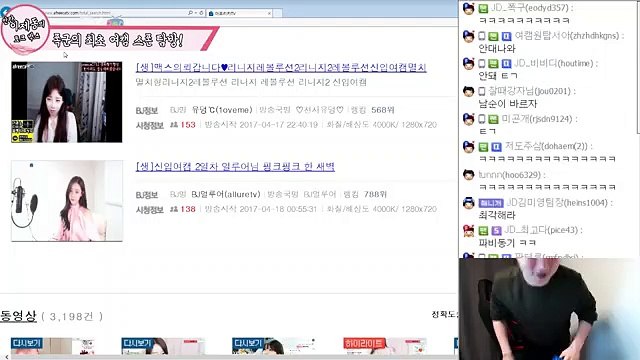Viewport: 640px width, 360px height.
Task: Click username JD_비비디(houtime)
Action: click(x=553, y=63)
